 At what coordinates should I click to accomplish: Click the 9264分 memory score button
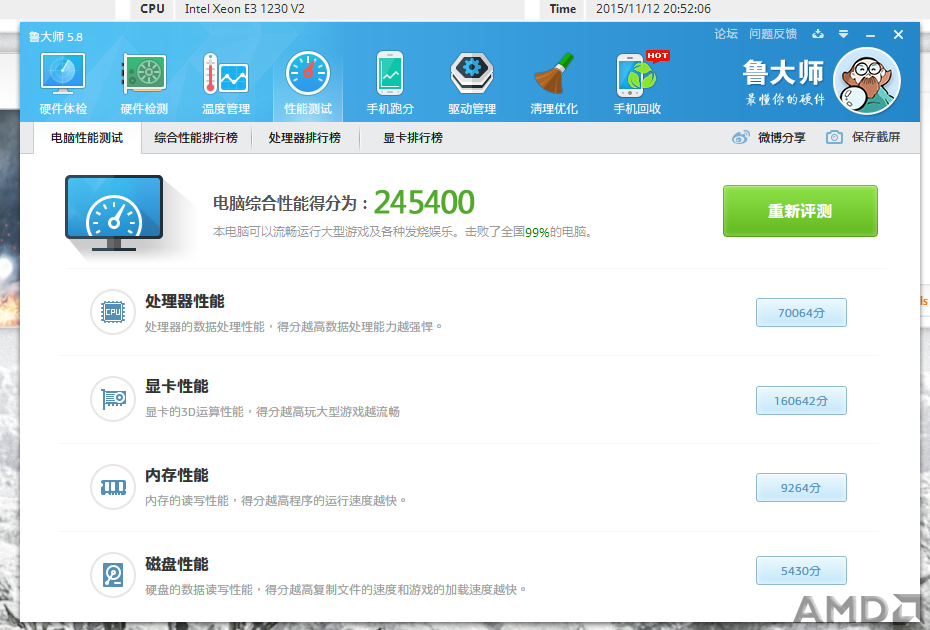coord(801,488)
